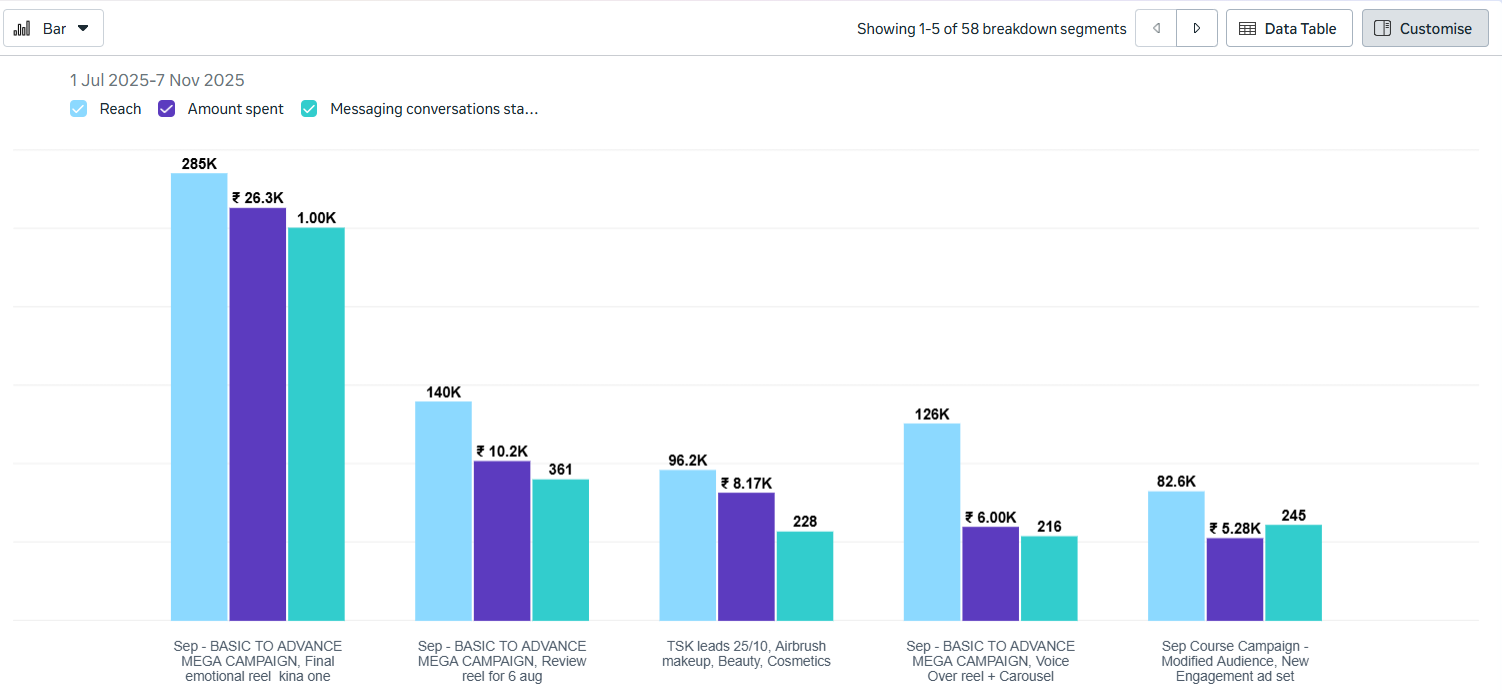Go to previous breakdown segments page
1502x694 pixels.
(1156, 28)
